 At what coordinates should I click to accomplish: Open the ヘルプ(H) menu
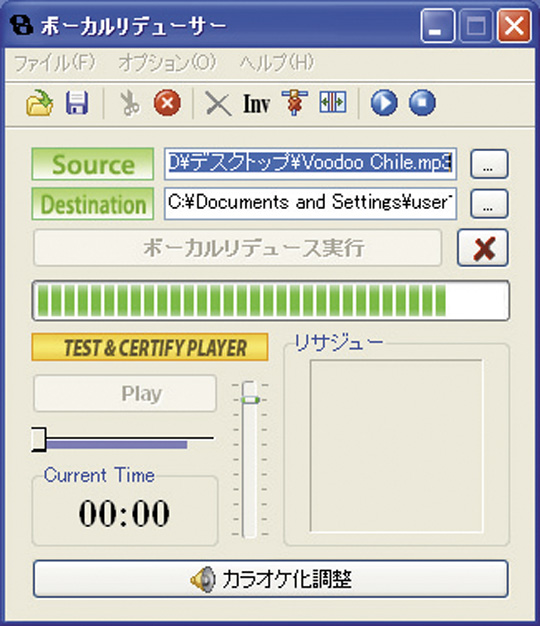pyautogui.click(x=277, y=63)
